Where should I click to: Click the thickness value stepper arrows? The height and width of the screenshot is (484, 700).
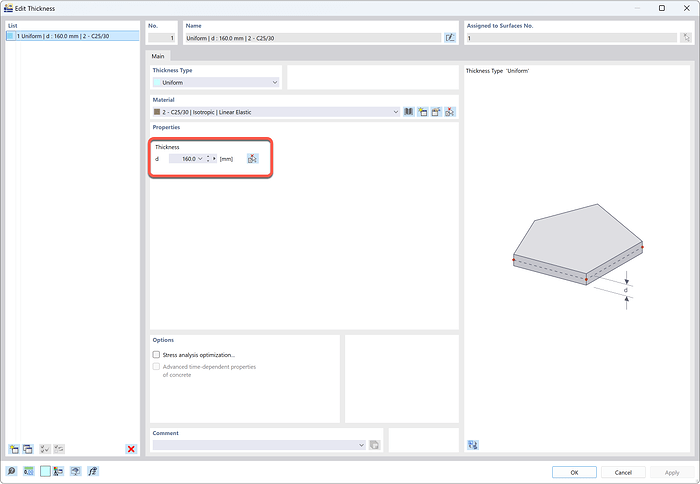coord(208,159)
